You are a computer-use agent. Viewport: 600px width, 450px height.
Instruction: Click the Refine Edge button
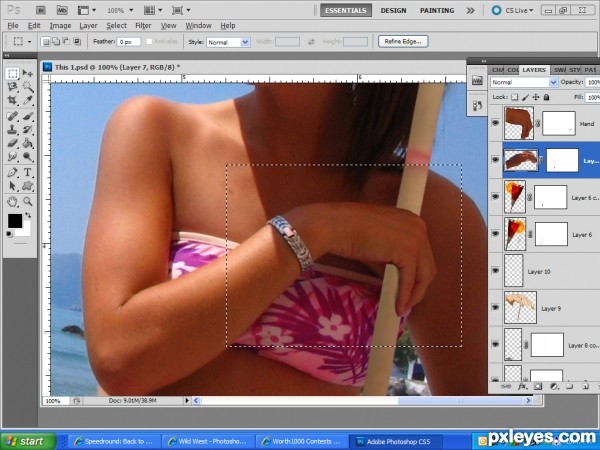tap(403, 41)
